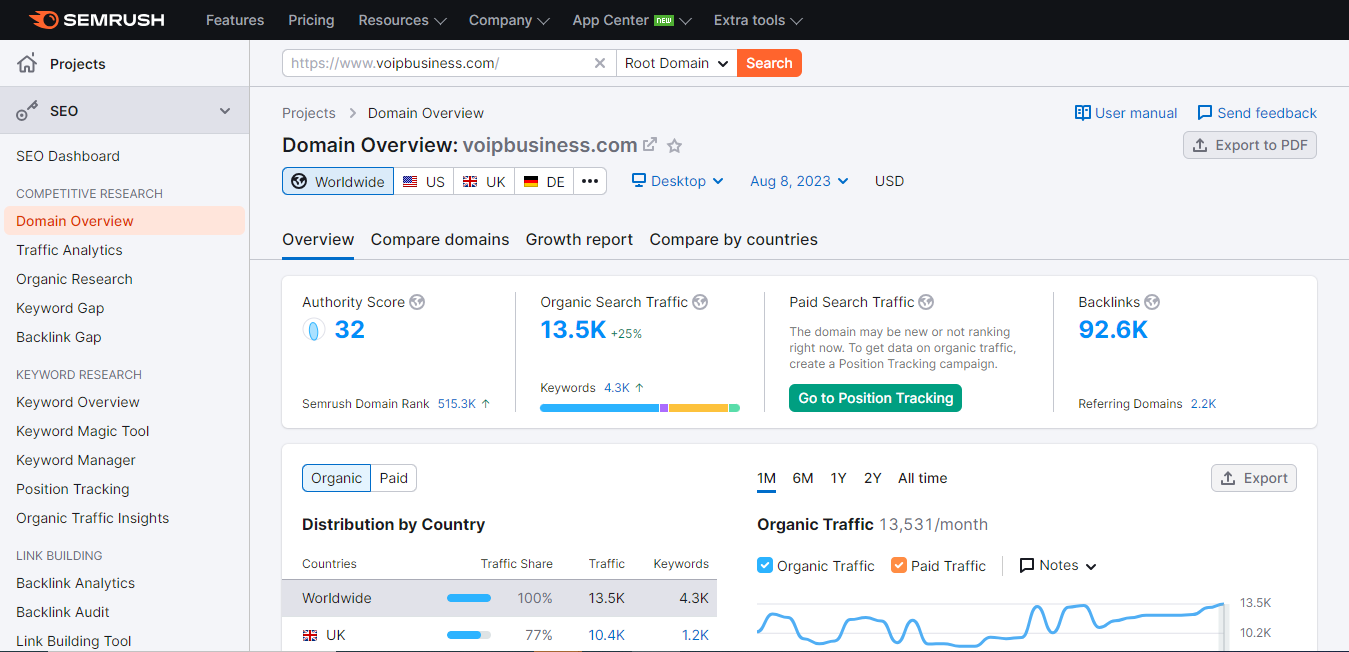Open the Growth report tab

point(579,240)
